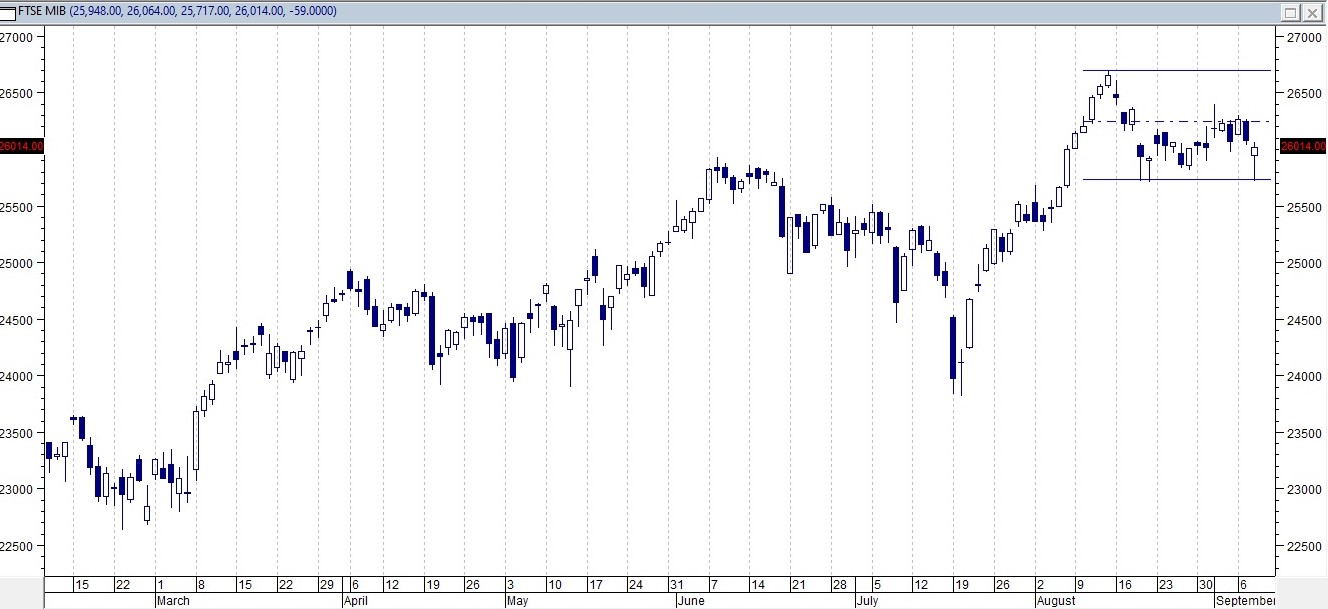Click the September label on the time axis
The image size is (1328, 609).
pyautogui.click(x=1246, y=601)
